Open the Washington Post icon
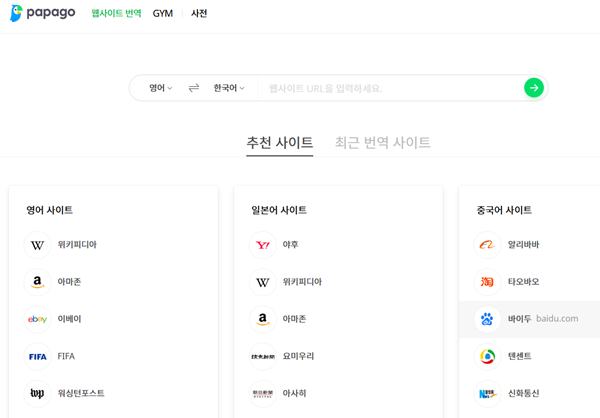 click(x=38, y=394)
